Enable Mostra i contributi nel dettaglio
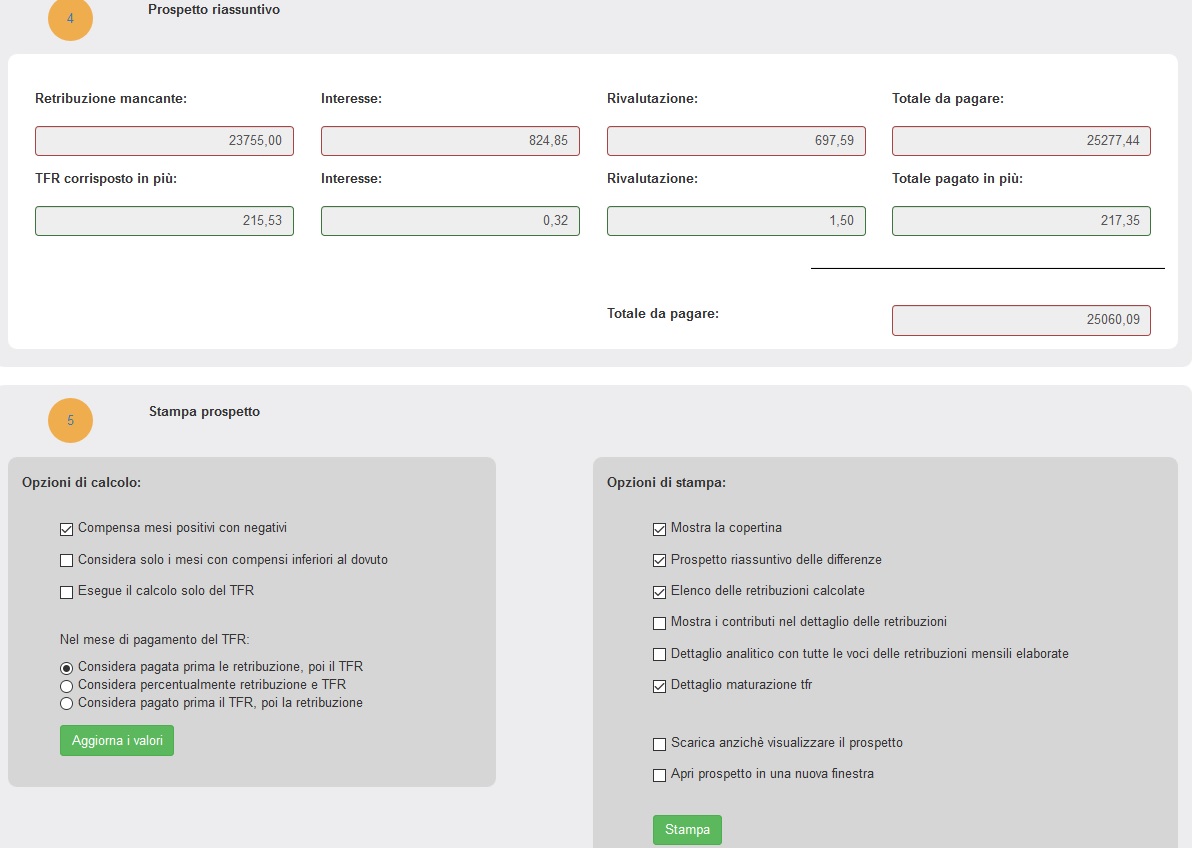This screenshot has height=848, width=1193. coord(659,623)
